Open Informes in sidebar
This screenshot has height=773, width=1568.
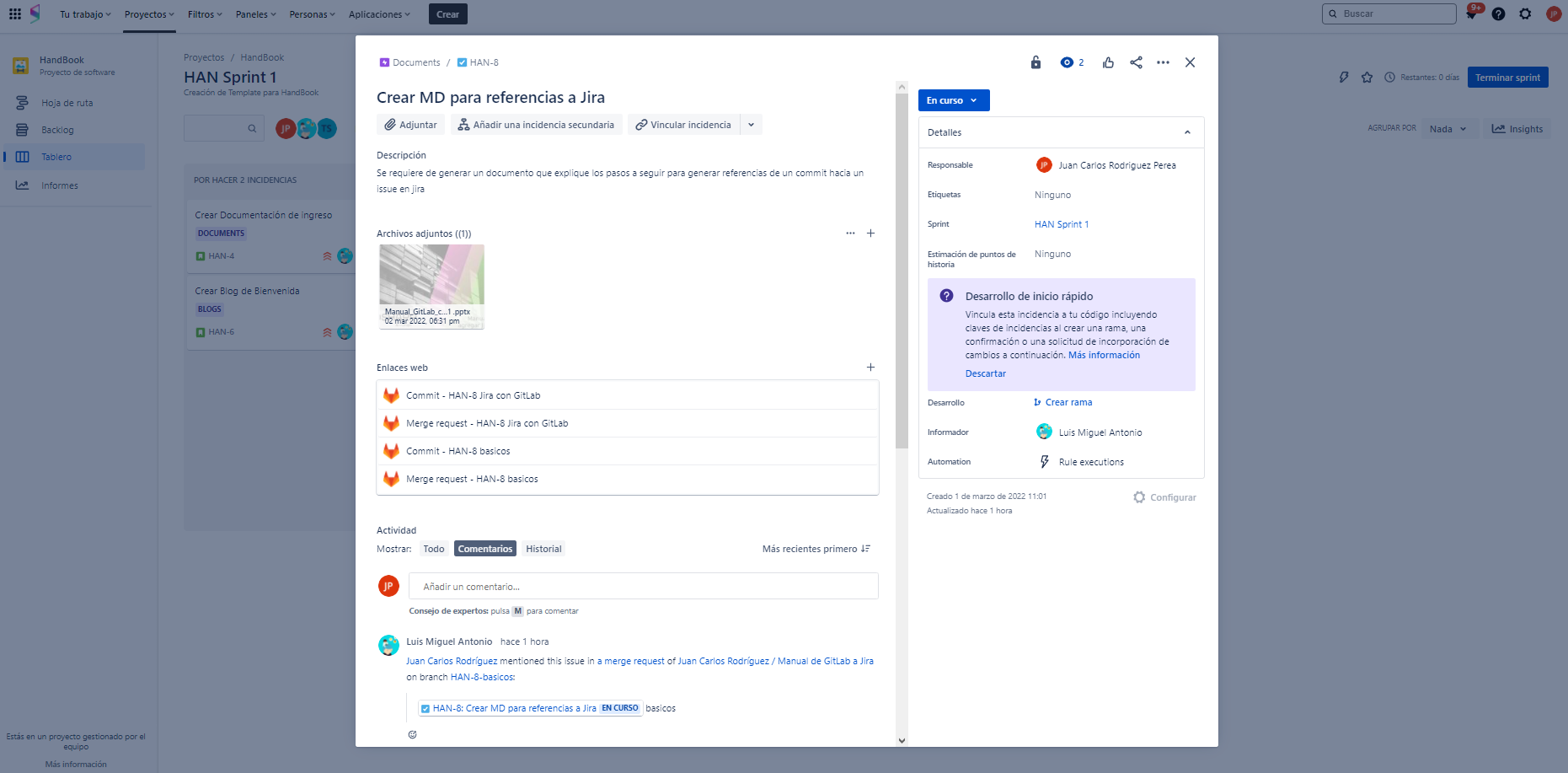(74, 185)
